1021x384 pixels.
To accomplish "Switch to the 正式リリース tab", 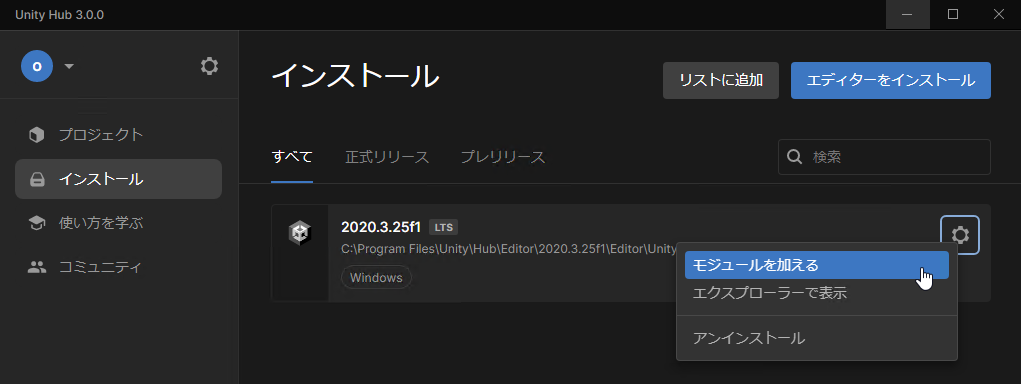I will point(387,157).
